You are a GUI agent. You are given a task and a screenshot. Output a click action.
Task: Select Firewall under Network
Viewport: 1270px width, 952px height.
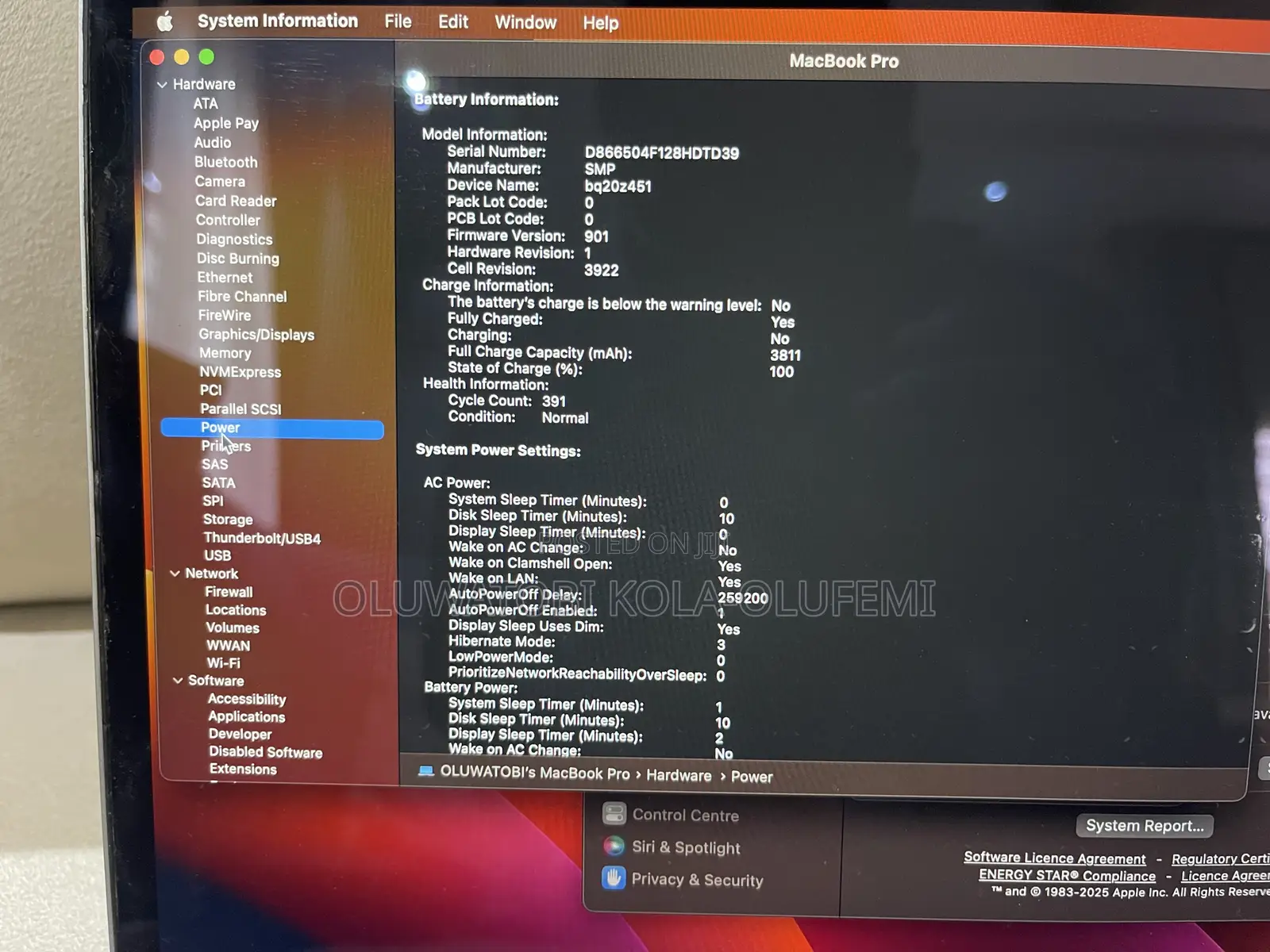coord(229,592)
